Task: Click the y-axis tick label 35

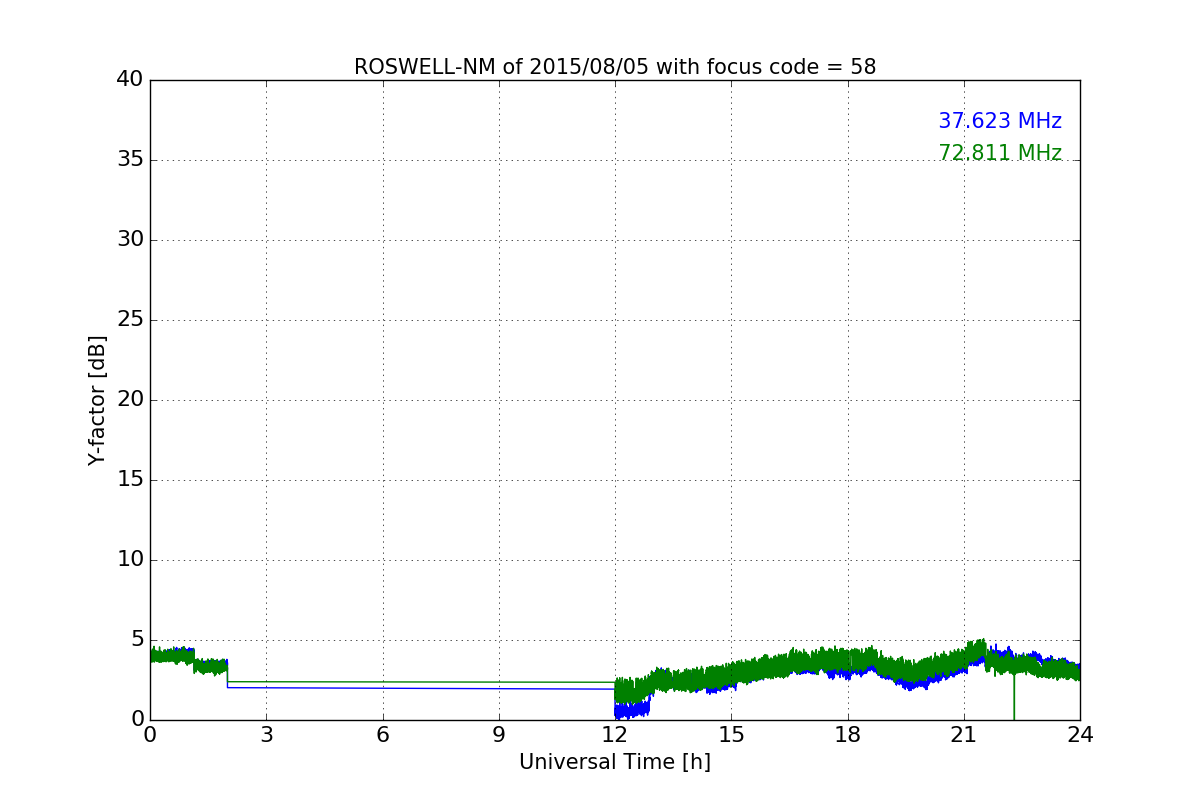Action: point(130,160)
